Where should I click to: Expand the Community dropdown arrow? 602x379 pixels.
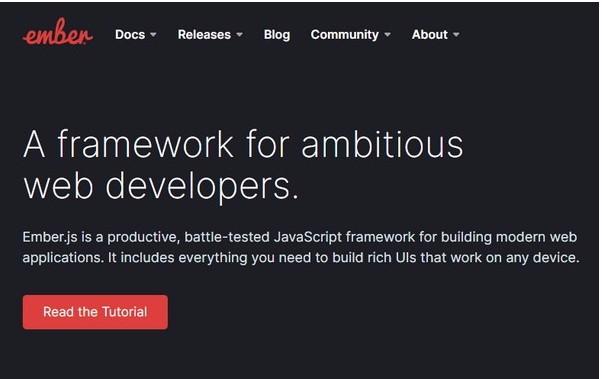pos(388,35)
